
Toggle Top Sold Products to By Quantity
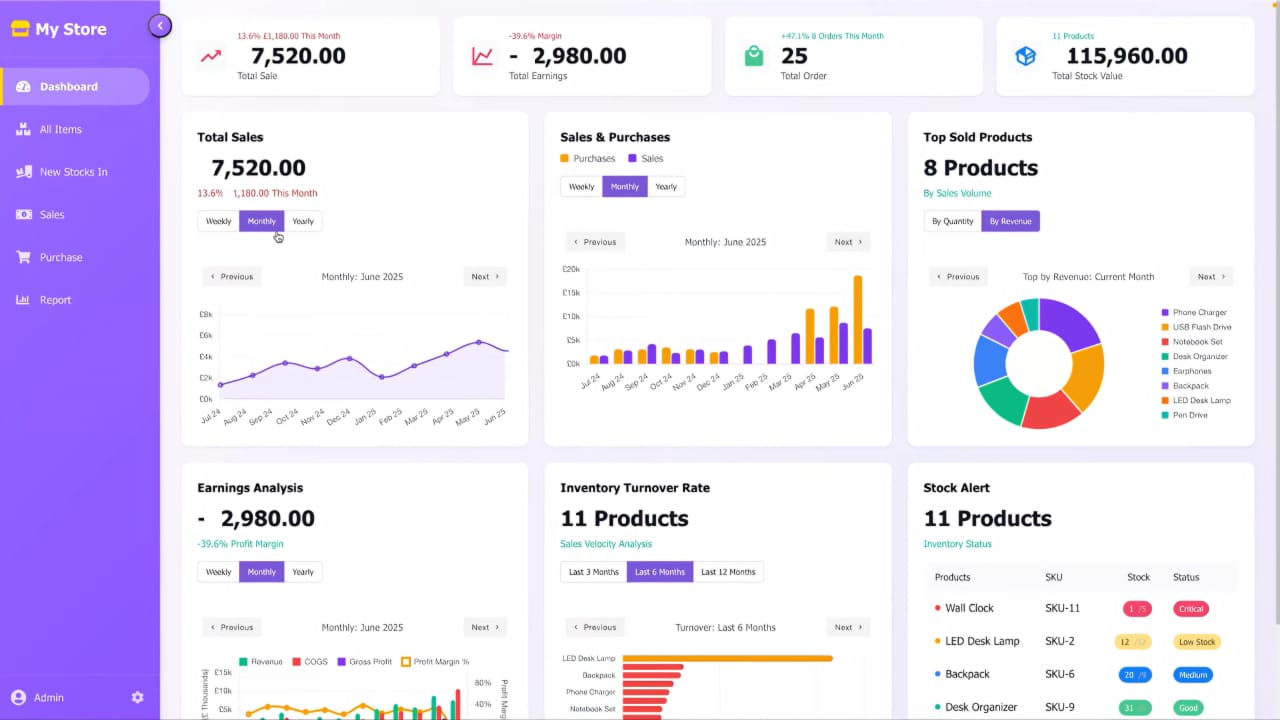click(x=952, y=221)
